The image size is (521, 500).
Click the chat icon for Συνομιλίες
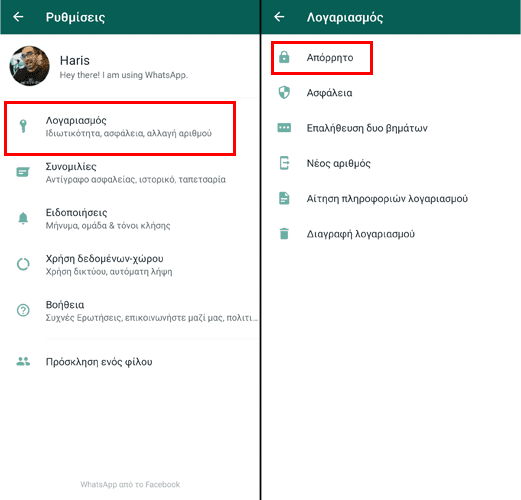coord(23,172)
